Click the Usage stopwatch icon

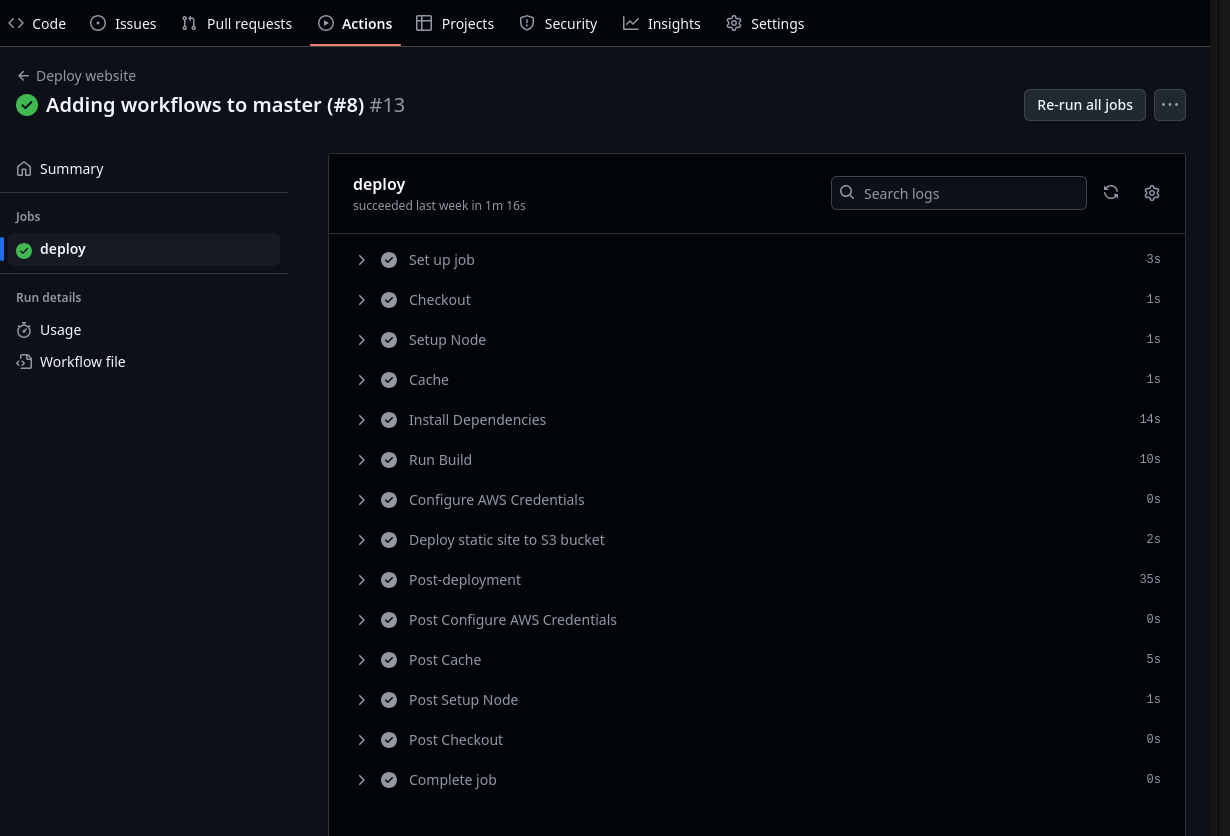coord(24,329)
